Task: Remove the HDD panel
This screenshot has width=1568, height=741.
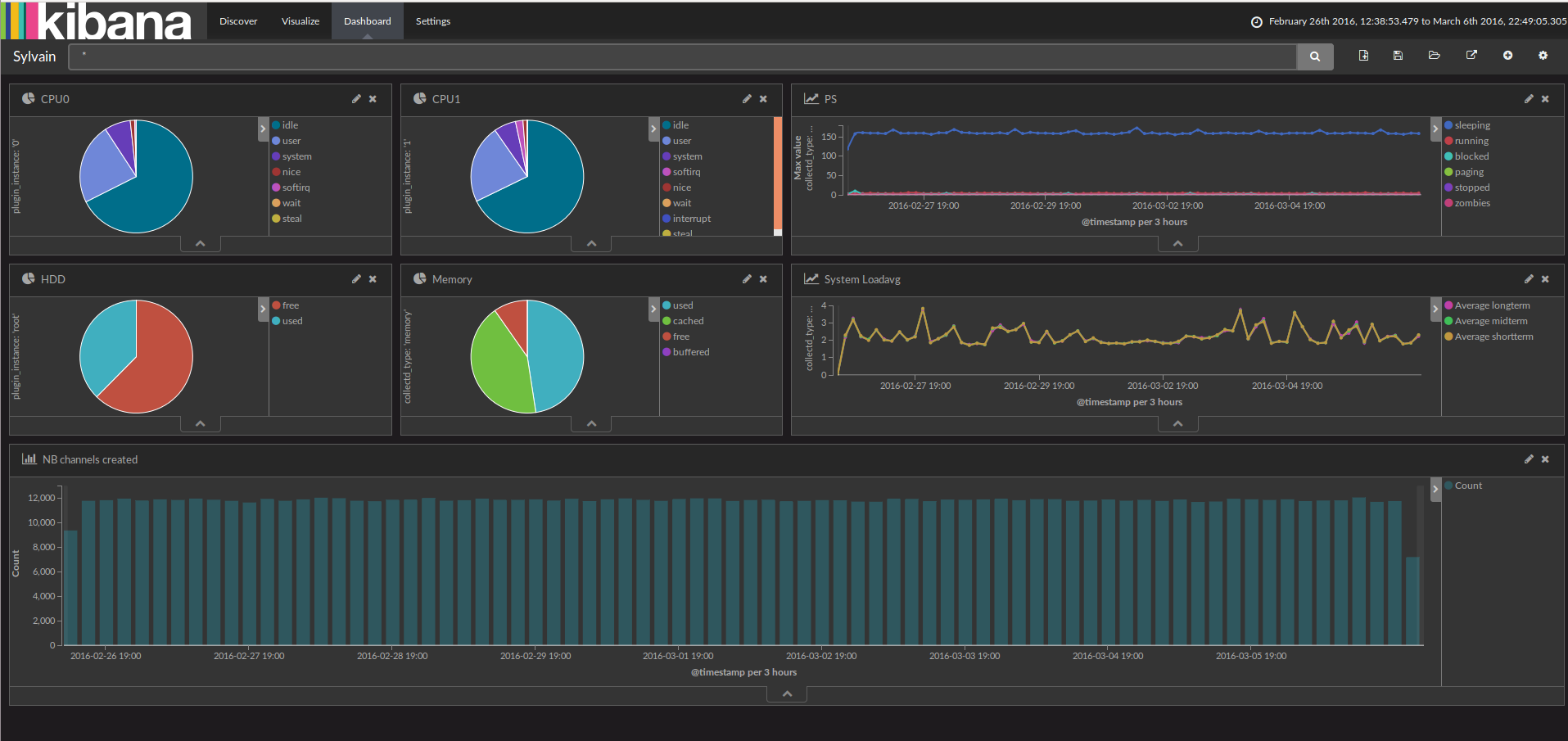Action: click(x=373, y=279)
